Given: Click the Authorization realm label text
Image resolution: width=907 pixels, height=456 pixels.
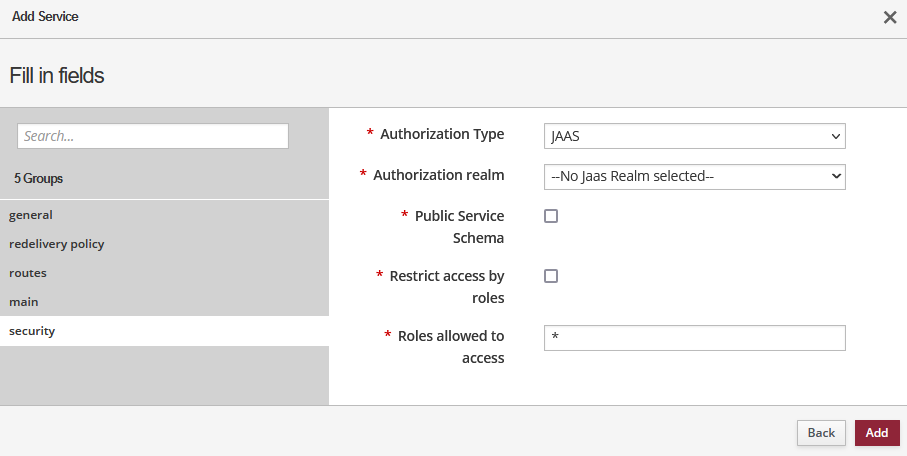Looking at the screenshot, I should pyautogui.click(x=438, y=175).
